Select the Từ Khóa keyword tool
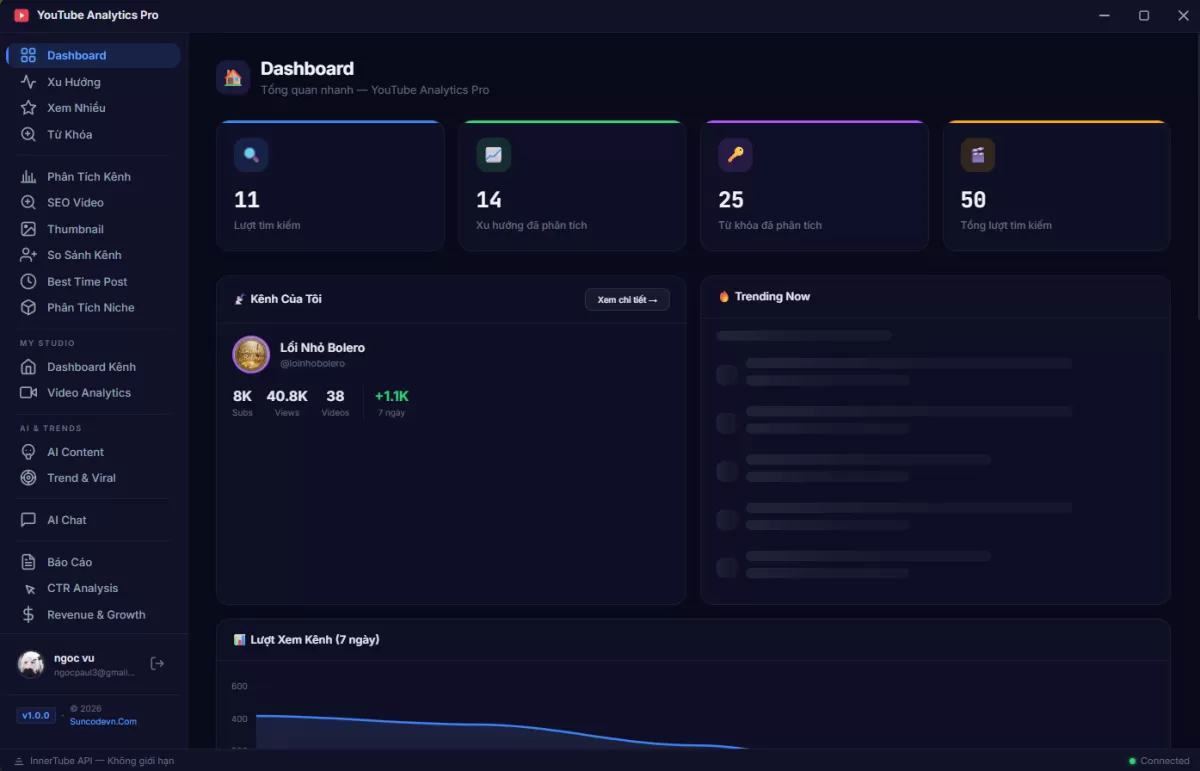This screenshot has height=771, width=1200. pos(70,134)
